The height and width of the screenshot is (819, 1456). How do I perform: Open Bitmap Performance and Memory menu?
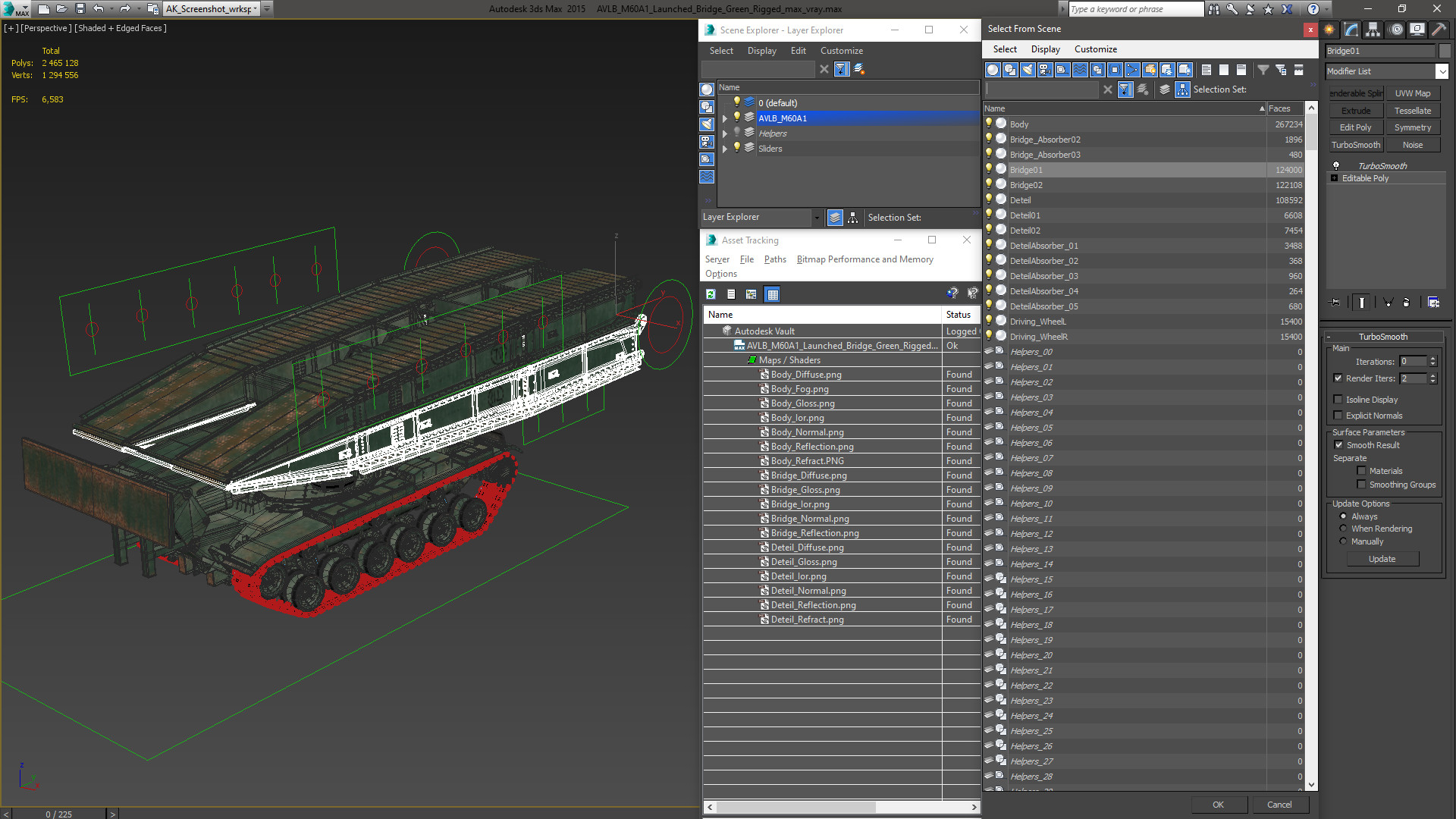(x=864, y=259)
